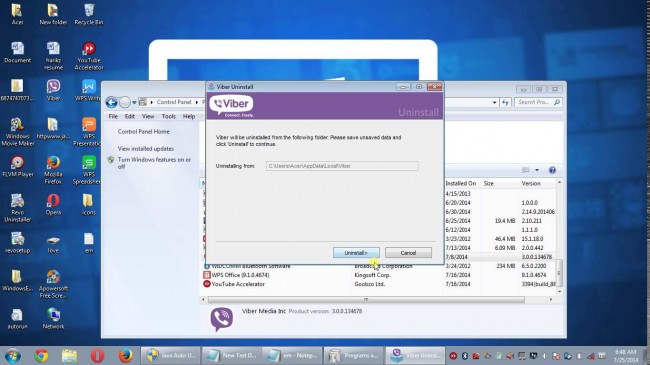This screenshot has width=650, height=365.
Task: Launch Mozilla Firefox desktop shortcut
Action: 53,170
